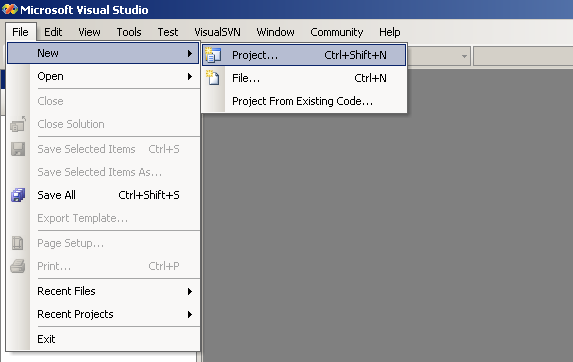Click the grayed Page Setup icon
The width and height of the screenshot is (573, 362).
coord(18,243)
